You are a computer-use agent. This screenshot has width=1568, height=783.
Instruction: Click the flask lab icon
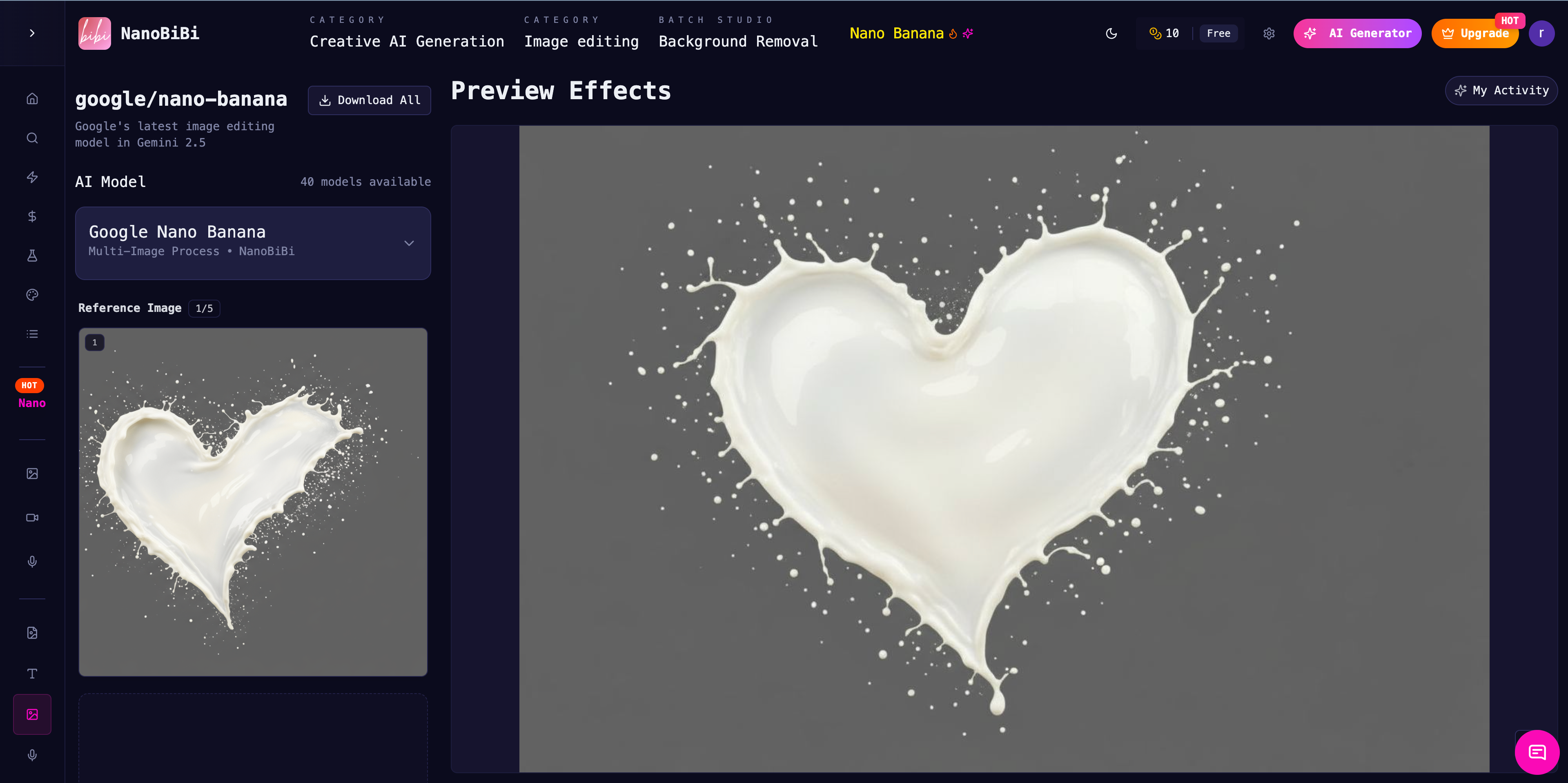point(32,256)
